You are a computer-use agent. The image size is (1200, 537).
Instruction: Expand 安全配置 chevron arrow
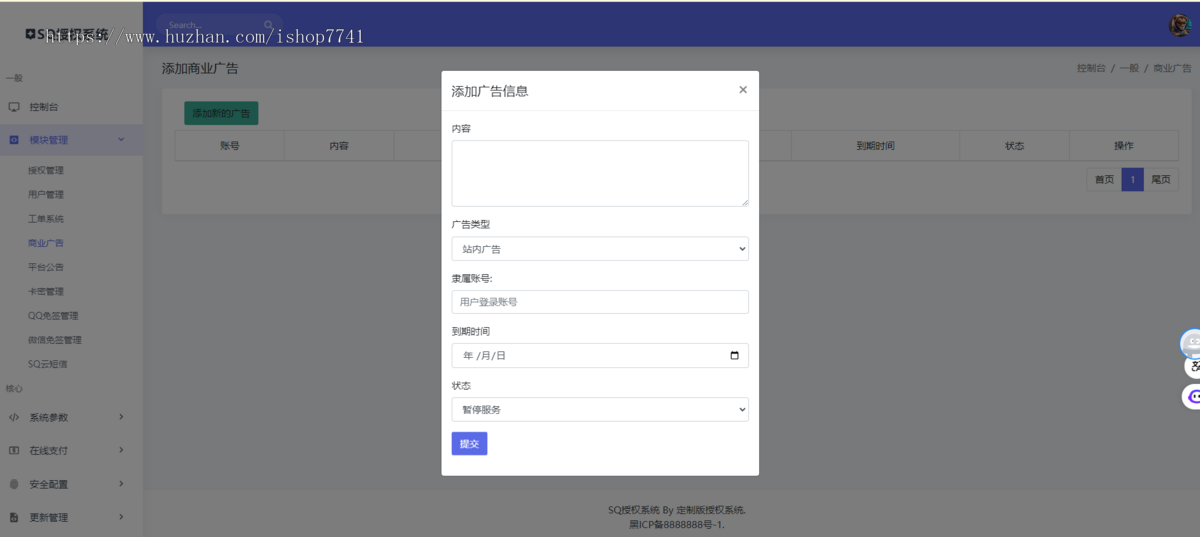pyautogui.click(x=121, y=484)
